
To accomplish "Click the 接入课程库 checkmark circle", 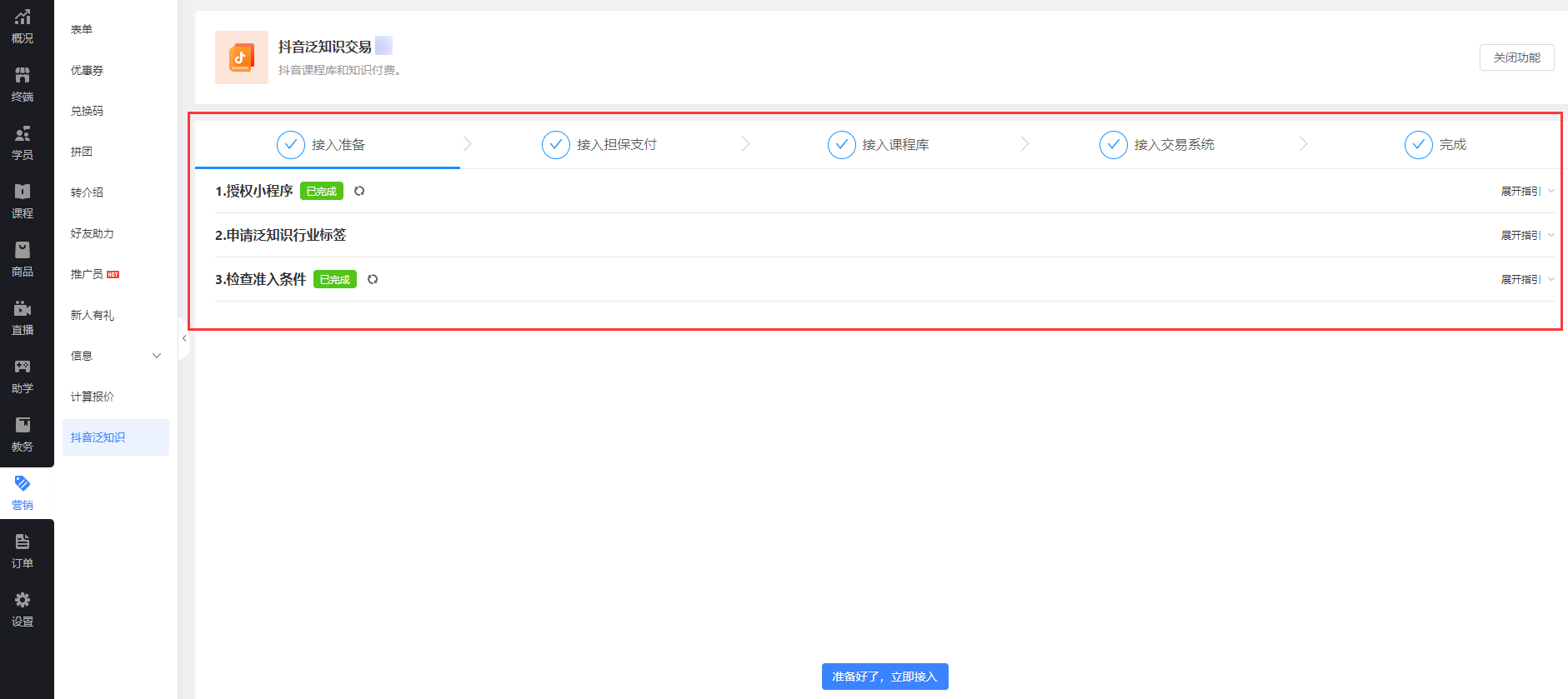I will coord(842,144).
